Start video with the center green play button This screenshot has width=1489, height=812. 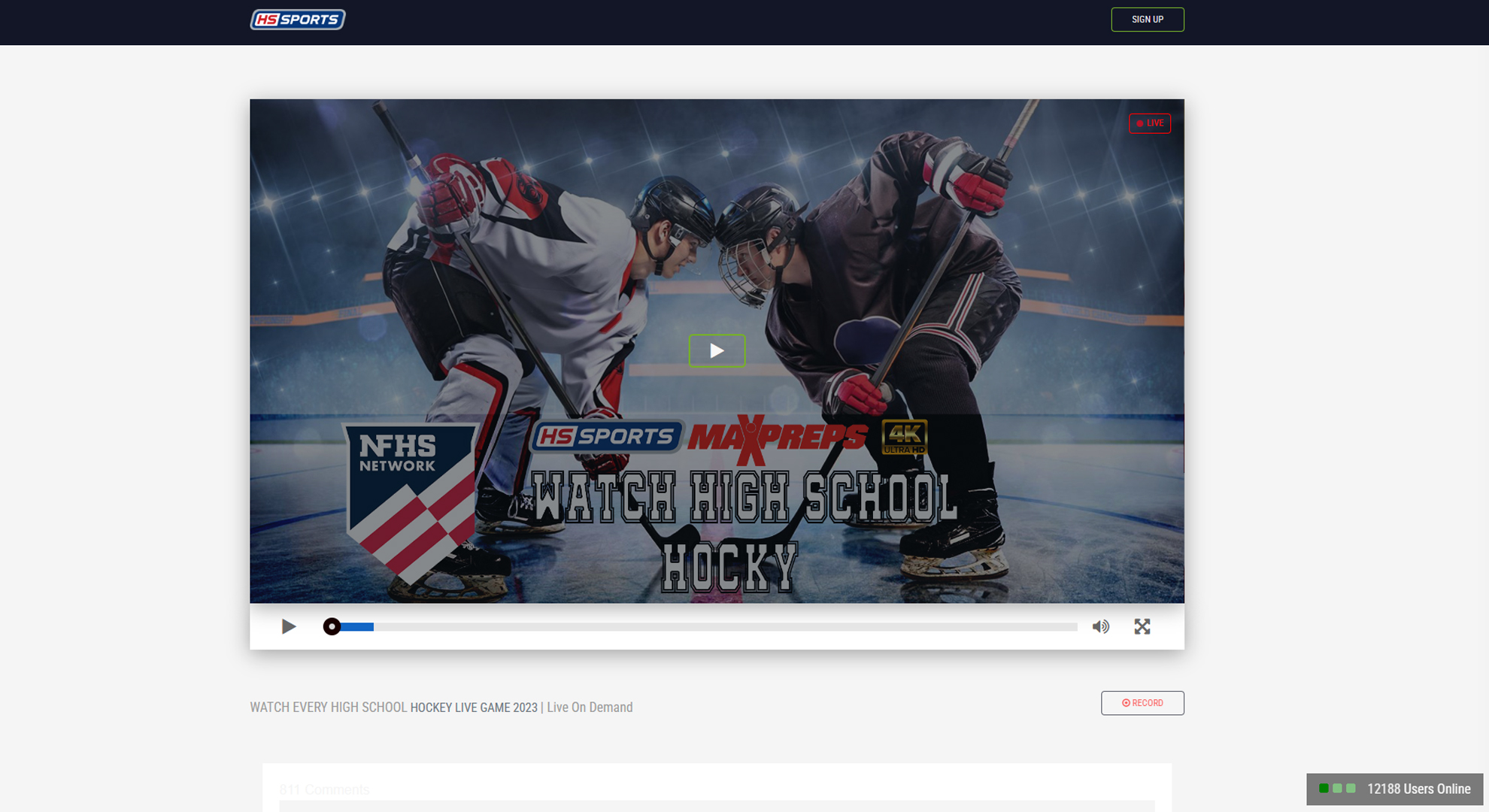[x=717, y=351]
